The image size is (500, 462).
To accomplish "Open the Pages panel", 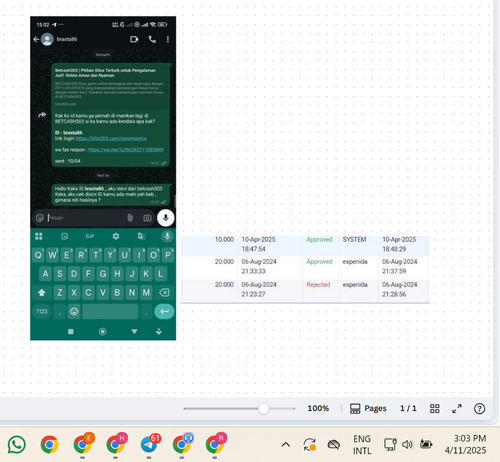I will pos(368,408).
